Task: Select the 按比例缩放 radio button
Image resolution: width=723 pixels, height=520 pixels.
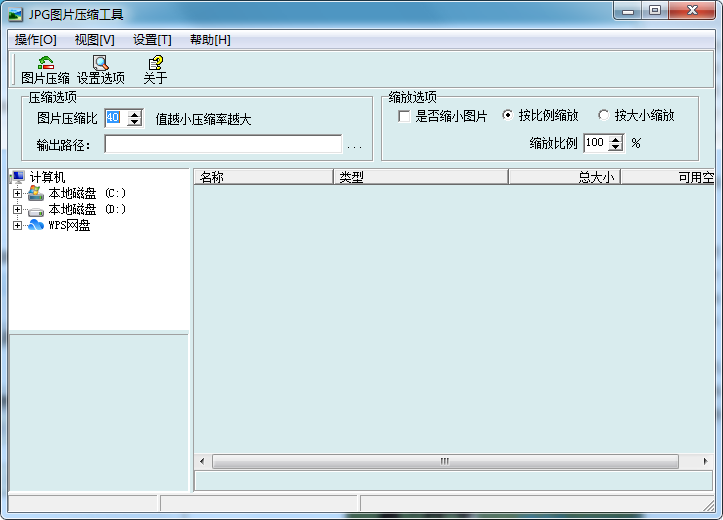Action: (x=507, y=116)
